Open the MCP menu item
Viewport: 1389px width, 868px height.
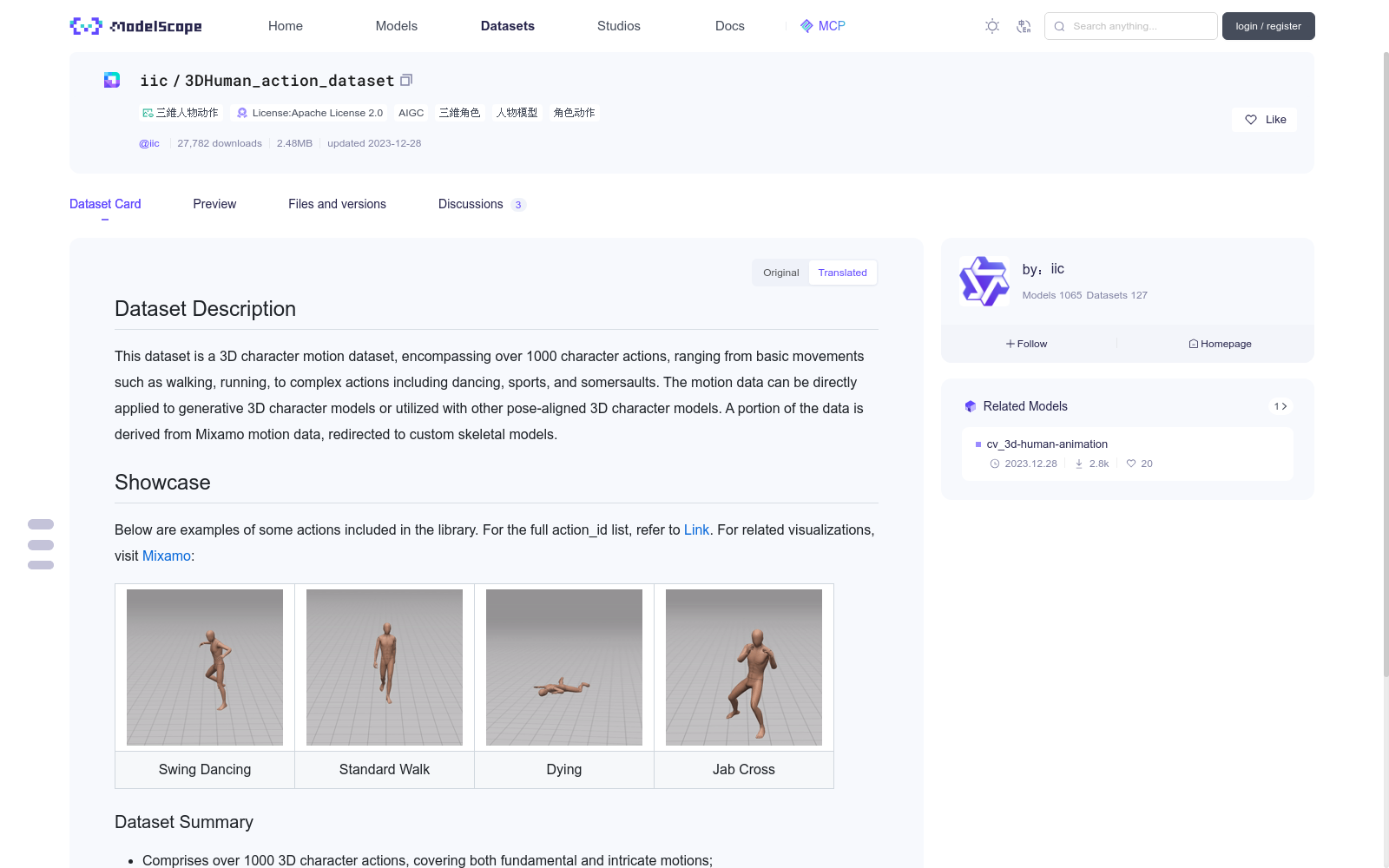pyautogui.click(x=822, y=26)
